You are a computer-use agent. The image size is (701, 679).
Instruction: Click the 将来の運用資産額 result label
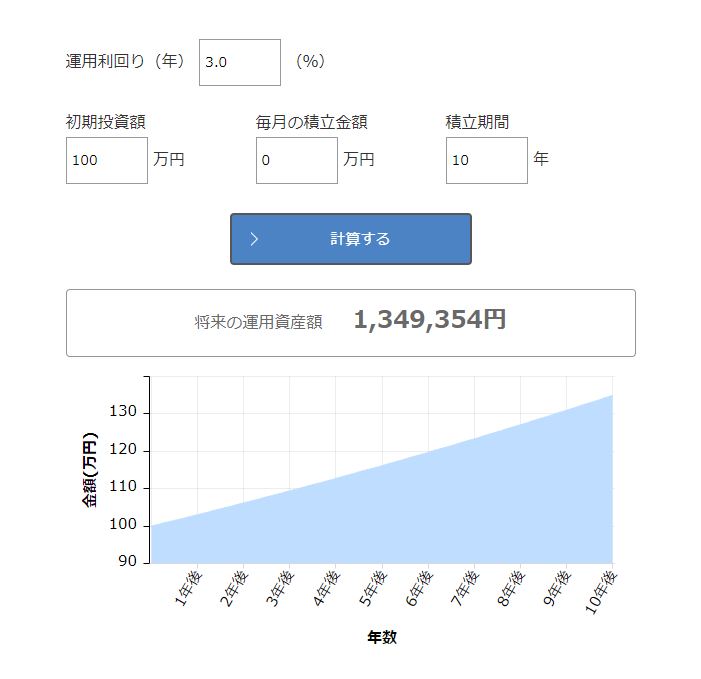pyautogui.click(x=258, y=322)
